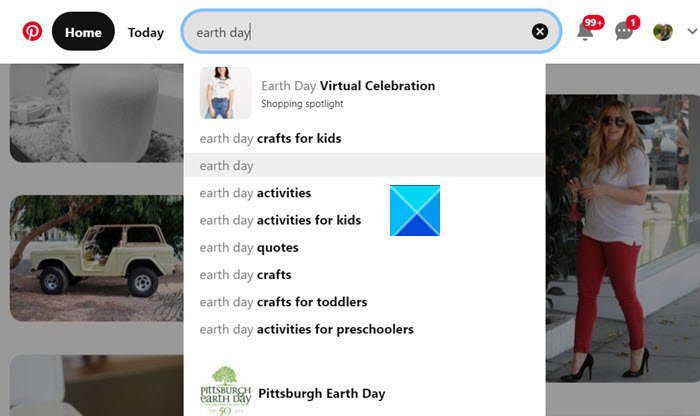Select the Earth Day Virtual Celebration thumbnail
The width and height of the screenshot is (700, 416).
click(x=226, y=92)
